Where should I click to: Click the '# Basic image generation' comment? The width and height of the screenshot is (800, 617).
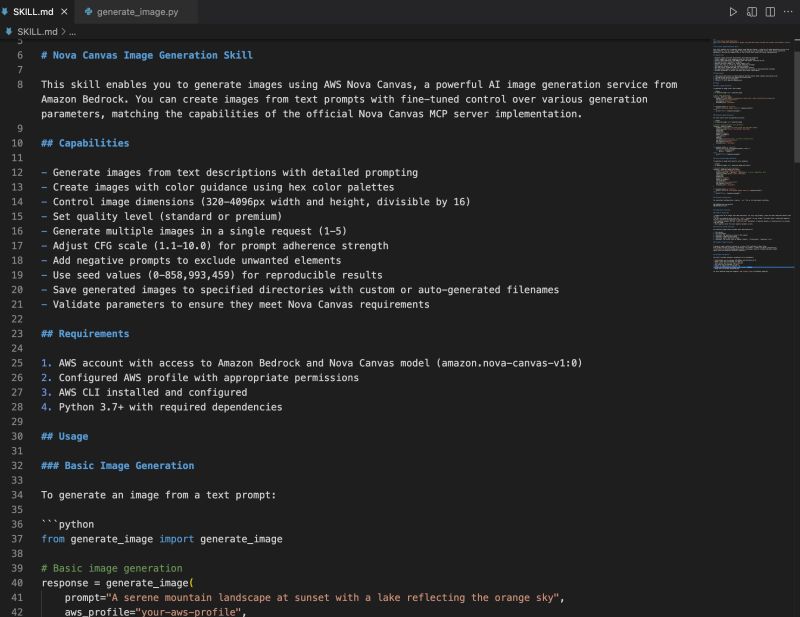(112, 568)
